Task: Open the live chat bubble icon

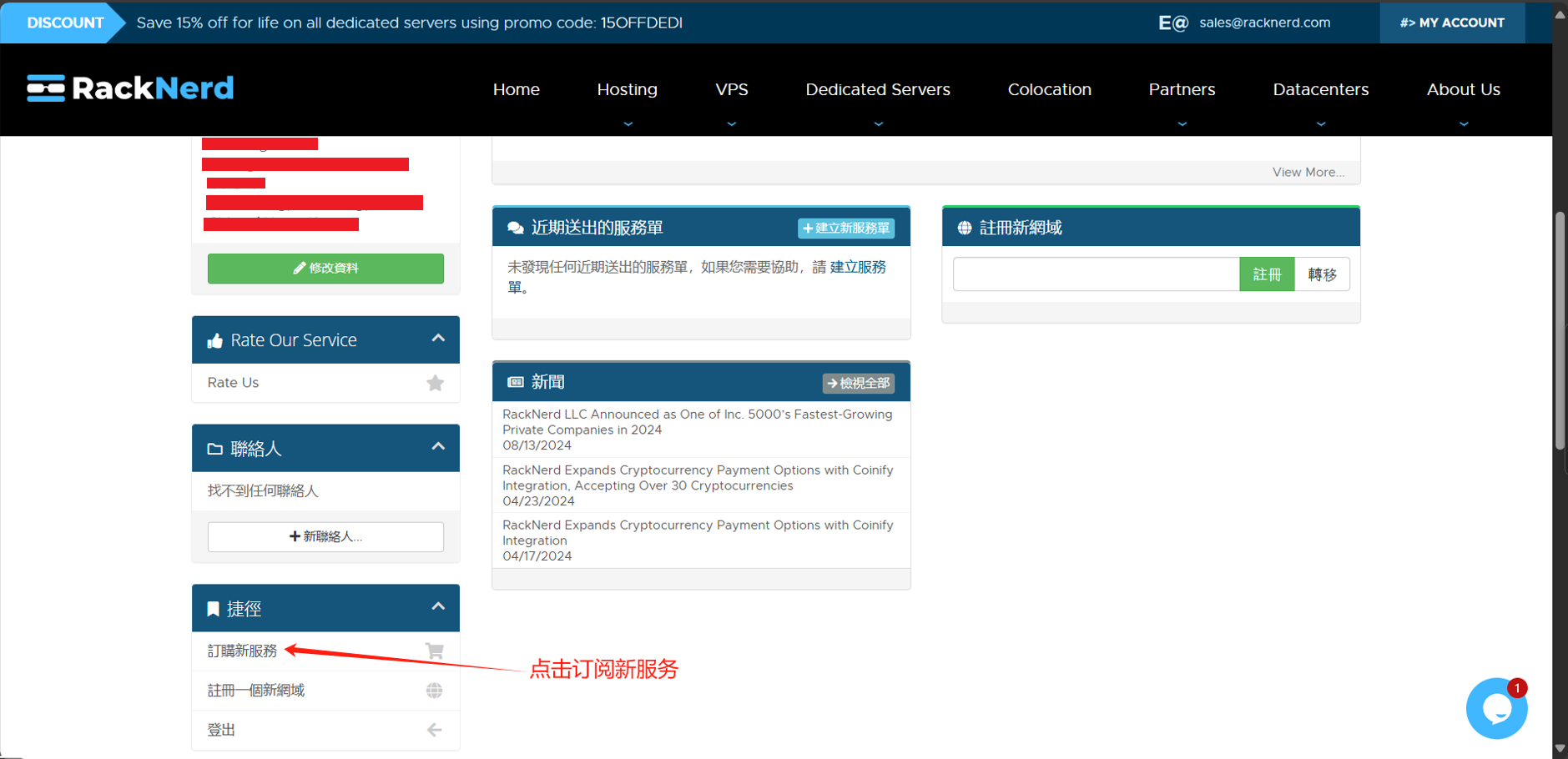Action: click(x=1496, y=708)
